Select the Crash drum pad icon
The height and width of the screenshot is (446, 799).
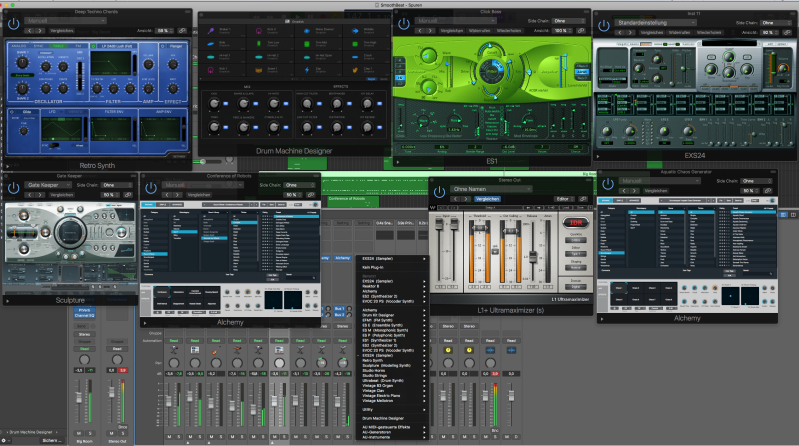point(355,57)
